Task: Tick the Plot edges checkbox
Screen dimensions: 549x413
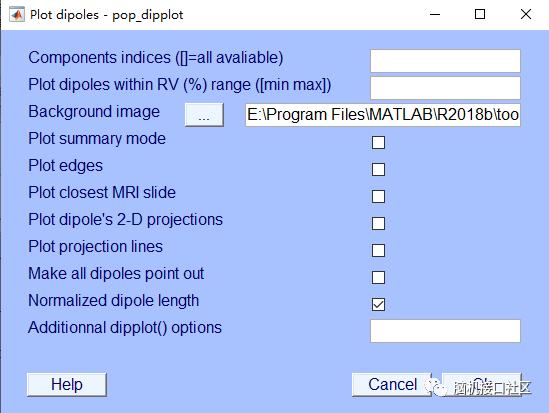Action: 378,169
